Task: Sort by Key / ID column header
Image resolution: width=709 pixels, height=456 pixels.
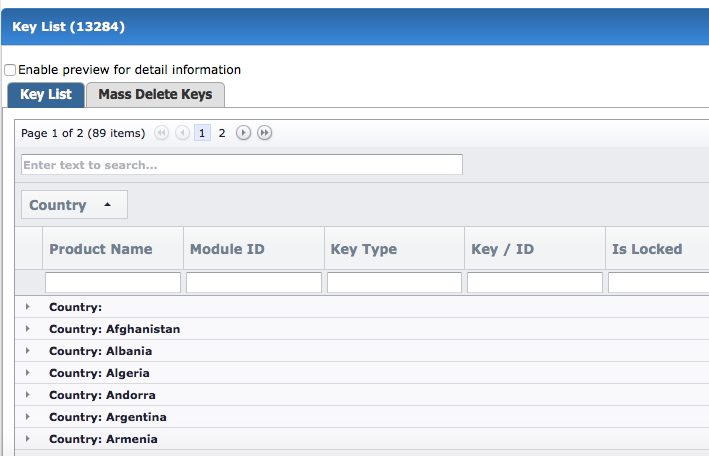Action: (x=535, y=248)
